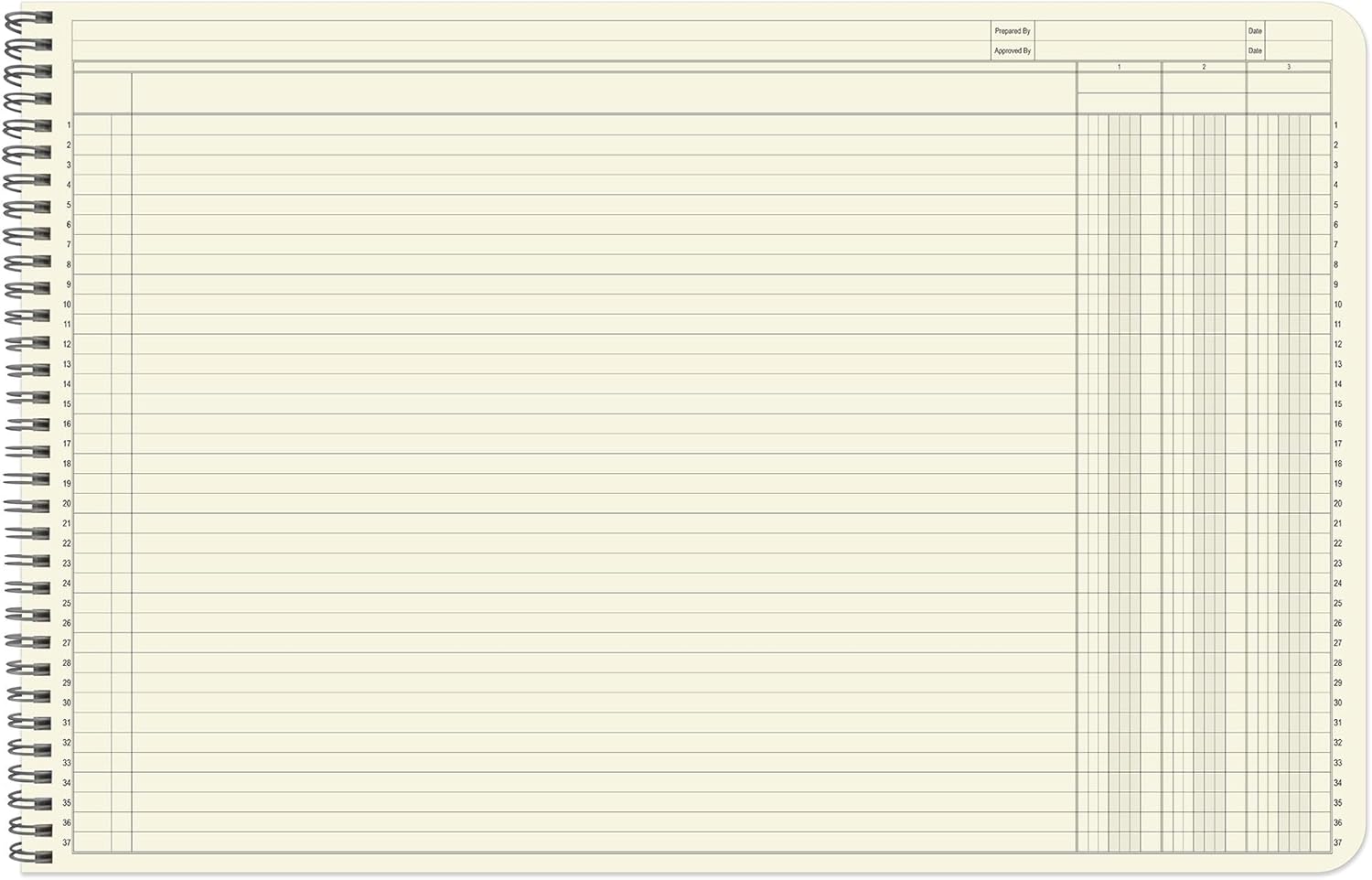
Task: Click column number 1 header
Action: point(1119,67)
